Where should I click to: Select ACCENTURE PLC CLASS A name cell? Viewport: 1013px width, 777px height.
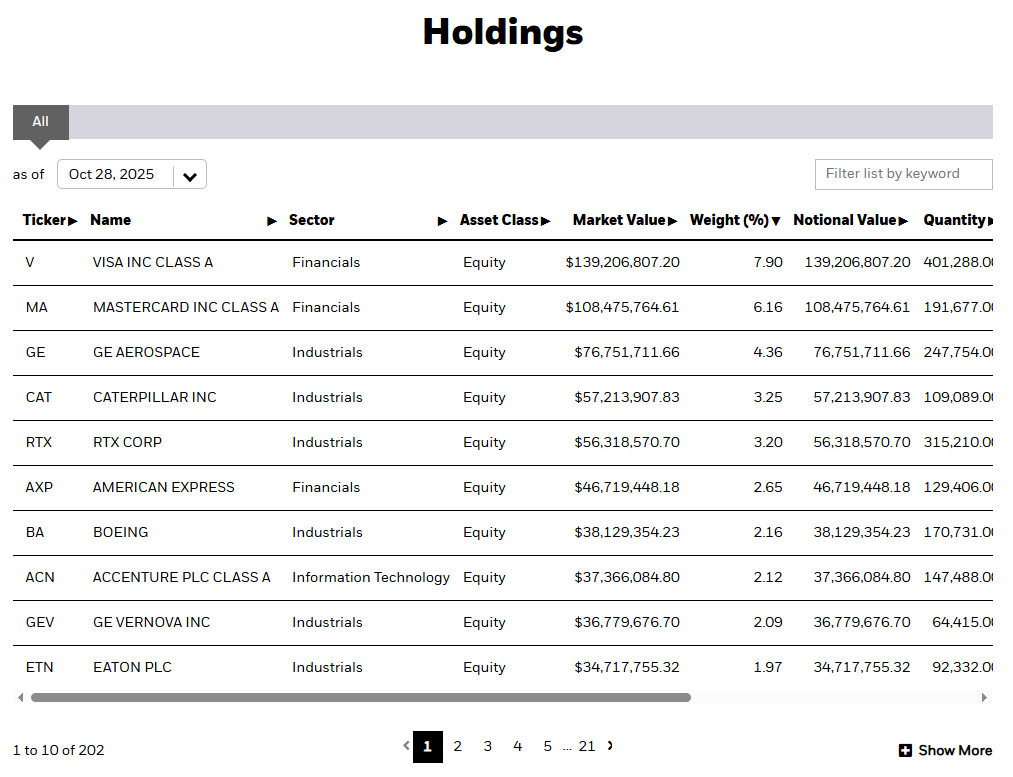pos(182,577)
